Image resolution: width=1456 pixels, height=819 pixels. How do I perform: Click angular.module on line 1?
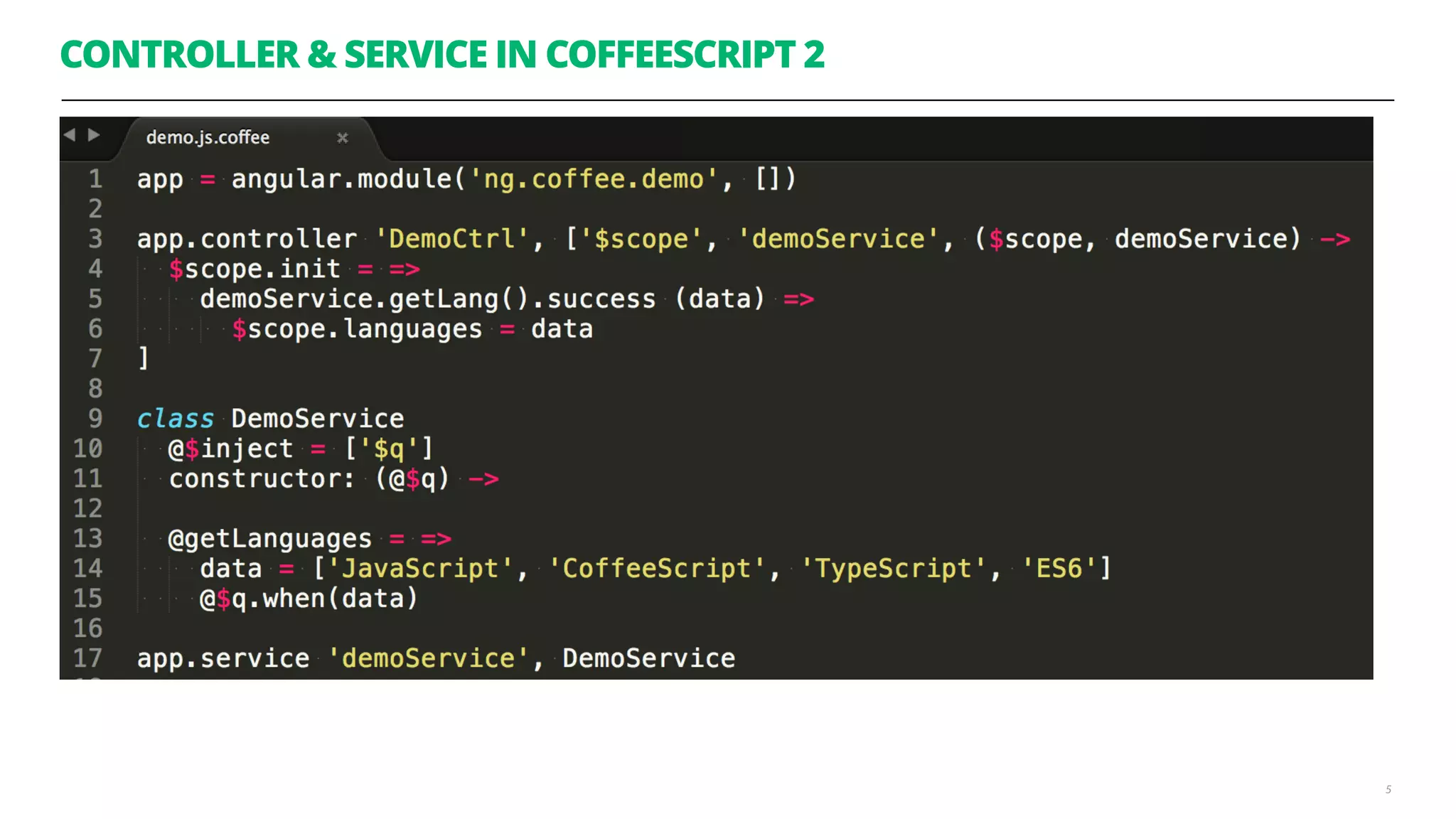(341, 179)
